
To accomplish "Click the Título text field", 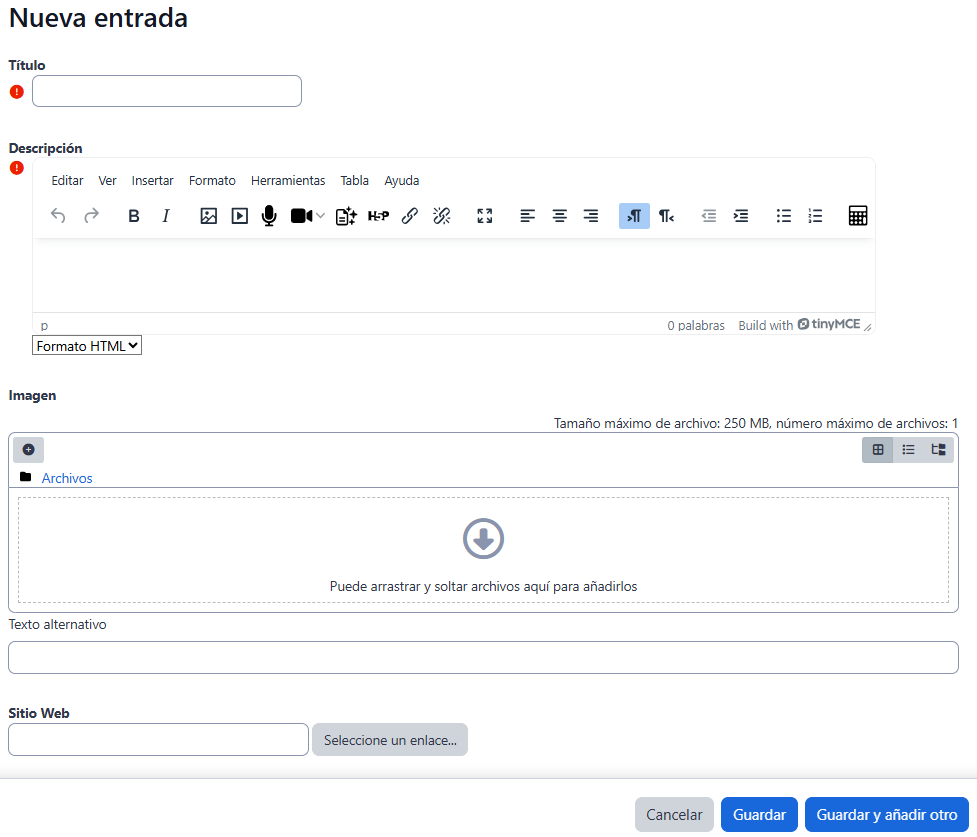I will click(x=167, y=91).
